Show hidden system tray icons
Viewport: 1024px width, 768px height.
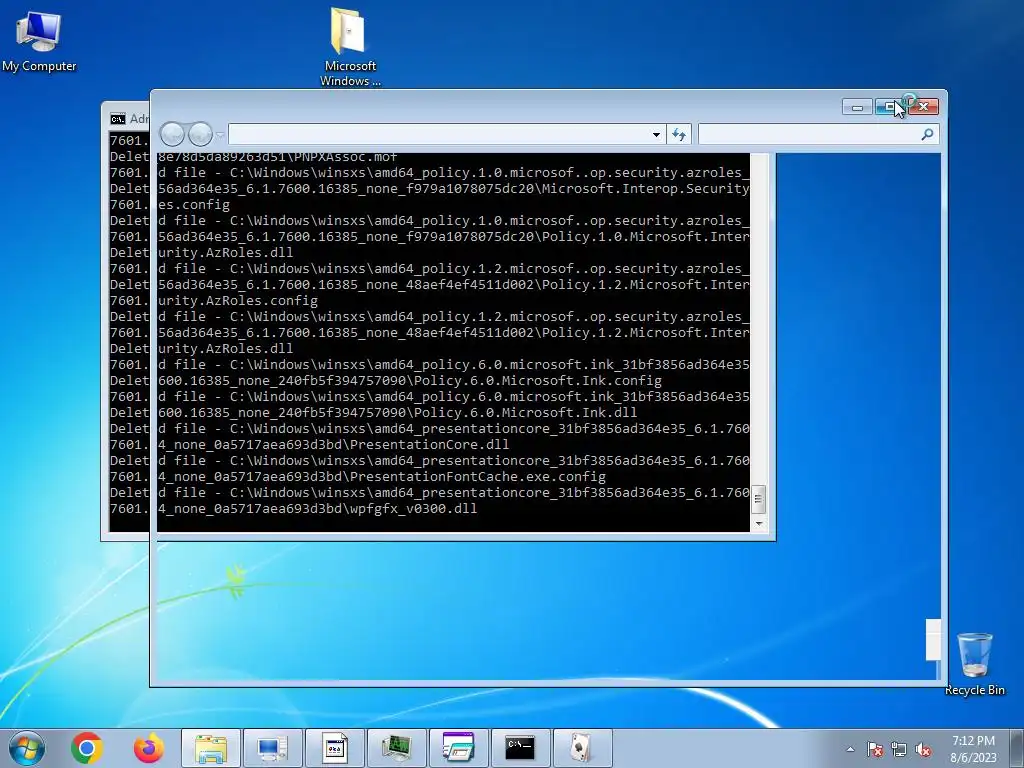(850, 749)
